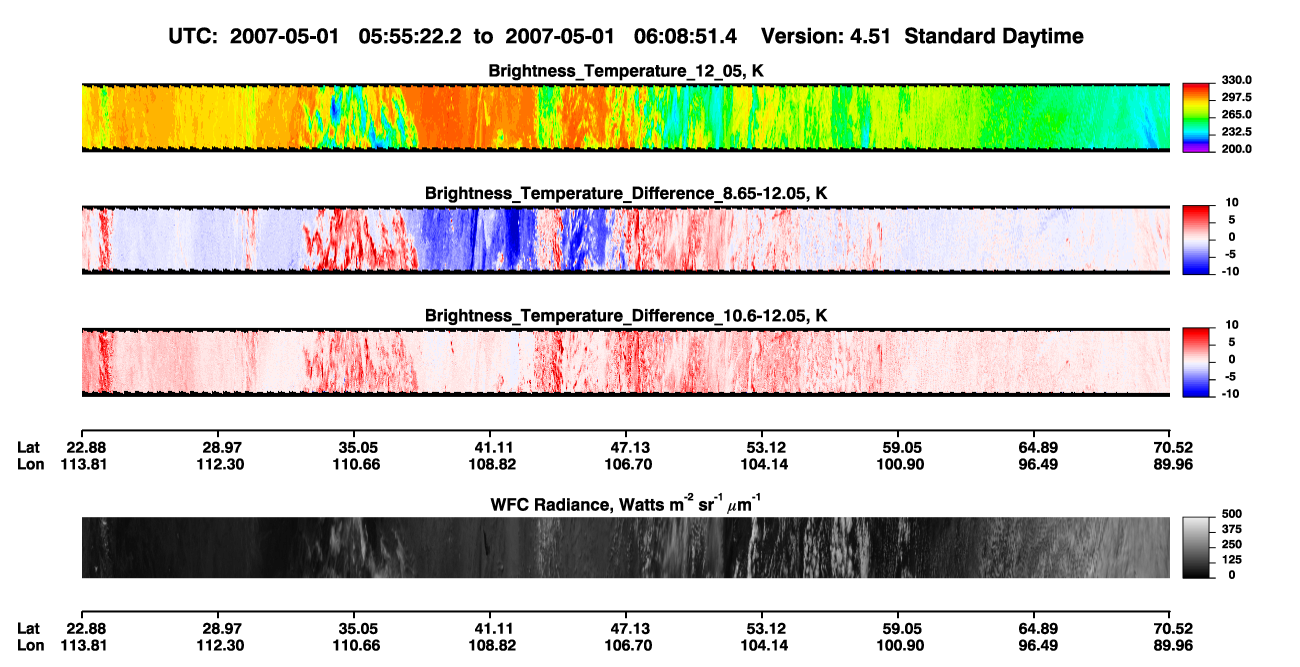Click longitude 96.49 on axis below WFC Radiance panel
Viewport: 1300px width, 667px height.
click(1038, 645)
